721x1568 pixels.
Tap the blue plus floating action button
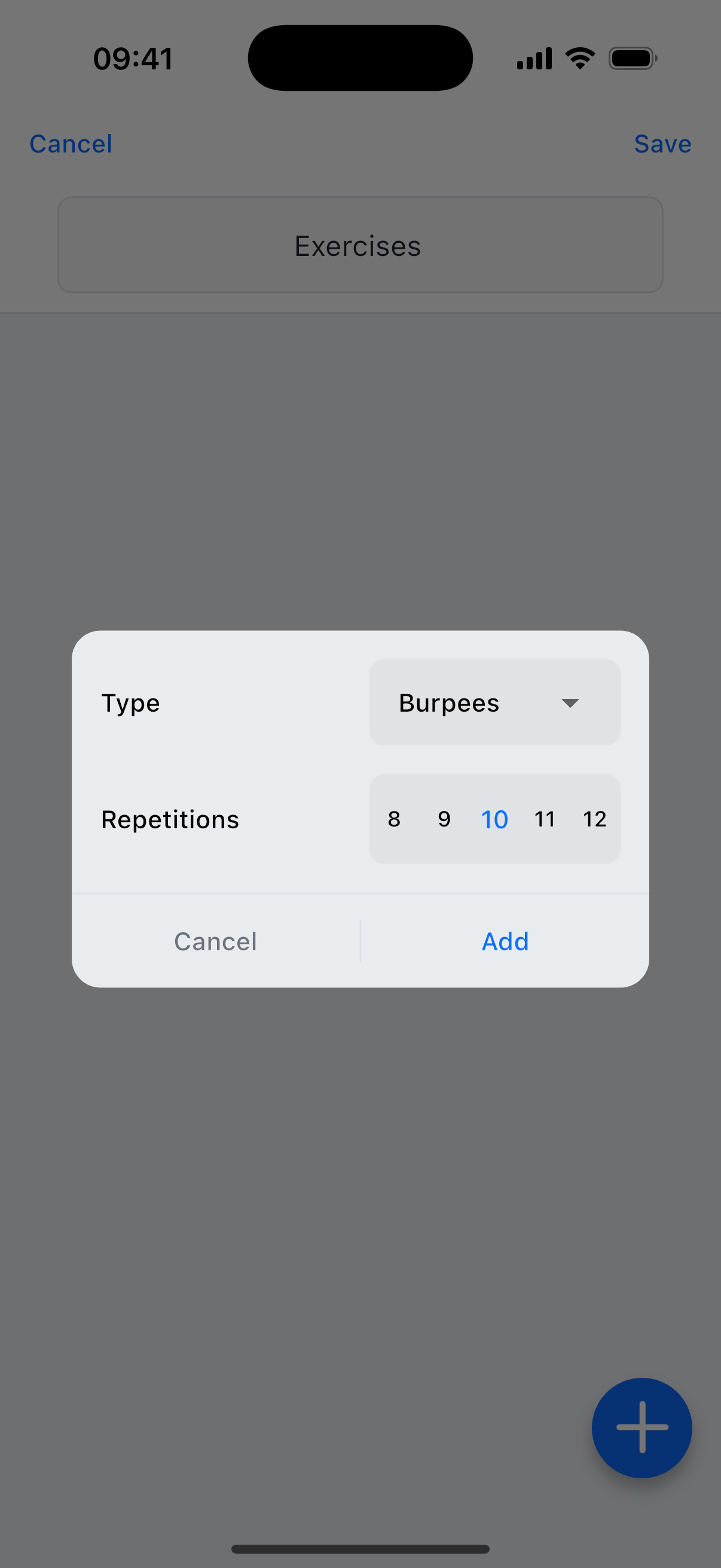(x=643, y=1426)
